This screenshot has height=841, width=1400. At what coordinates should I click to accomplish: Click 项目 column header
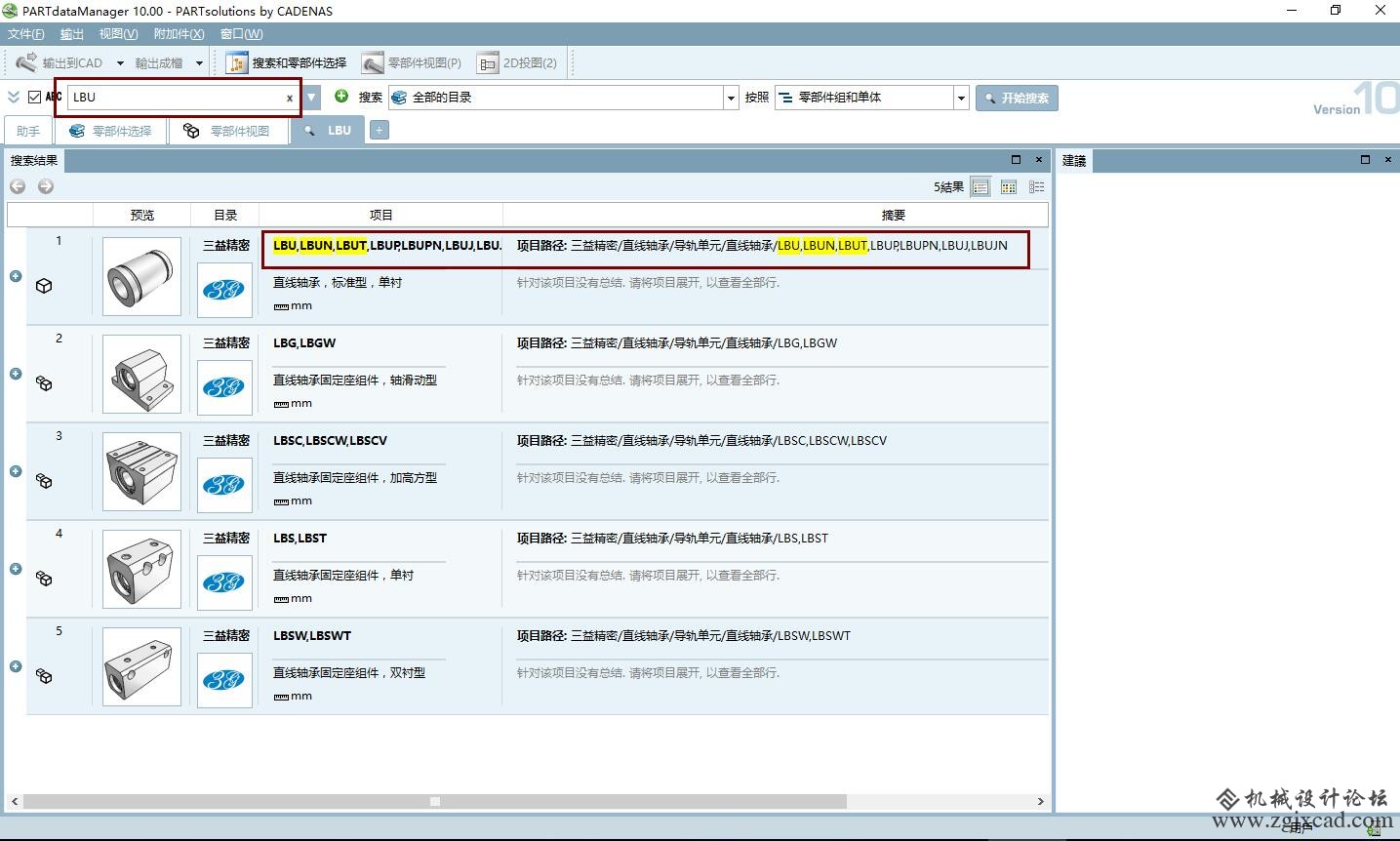tap(380, 215)
